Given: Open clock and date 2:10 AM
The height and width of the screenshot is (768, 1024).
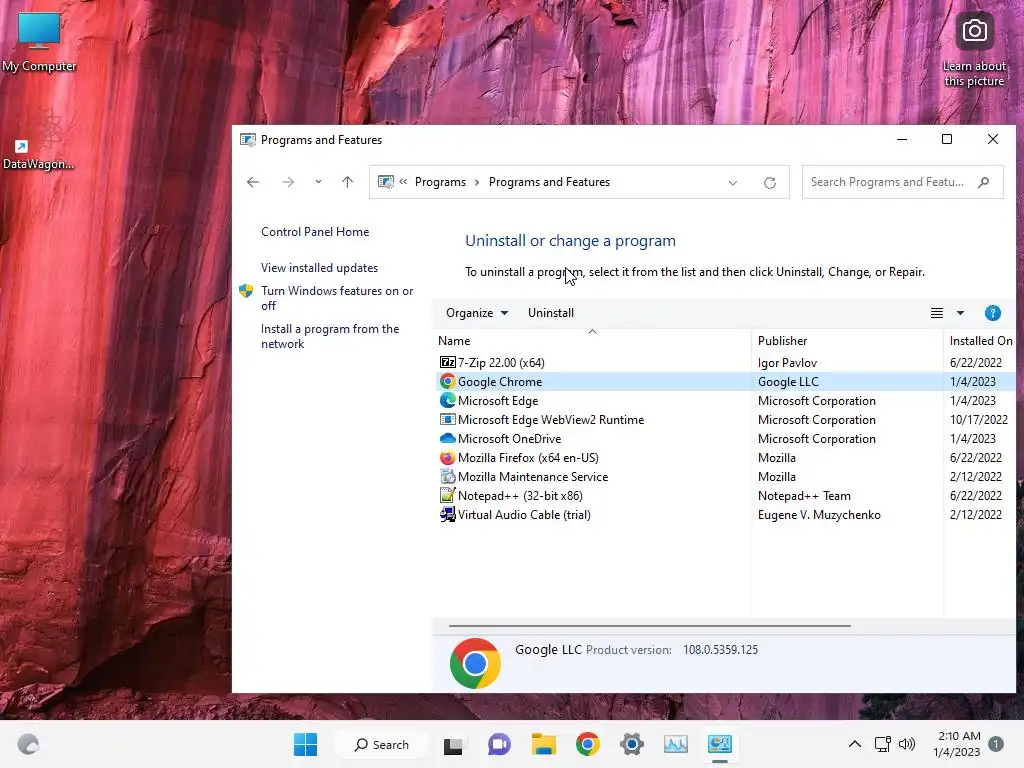Looking at the screenshot, I should 957,744.
